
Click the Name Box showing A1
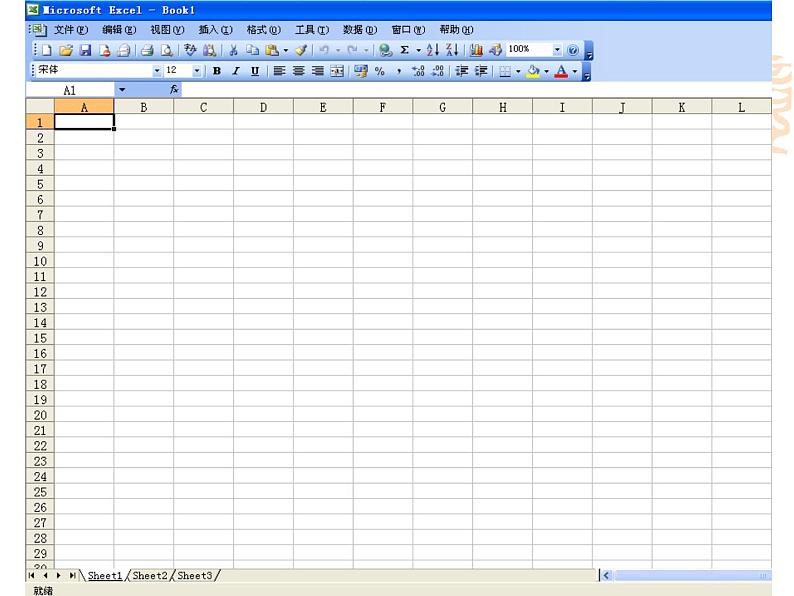click(70, 90)
